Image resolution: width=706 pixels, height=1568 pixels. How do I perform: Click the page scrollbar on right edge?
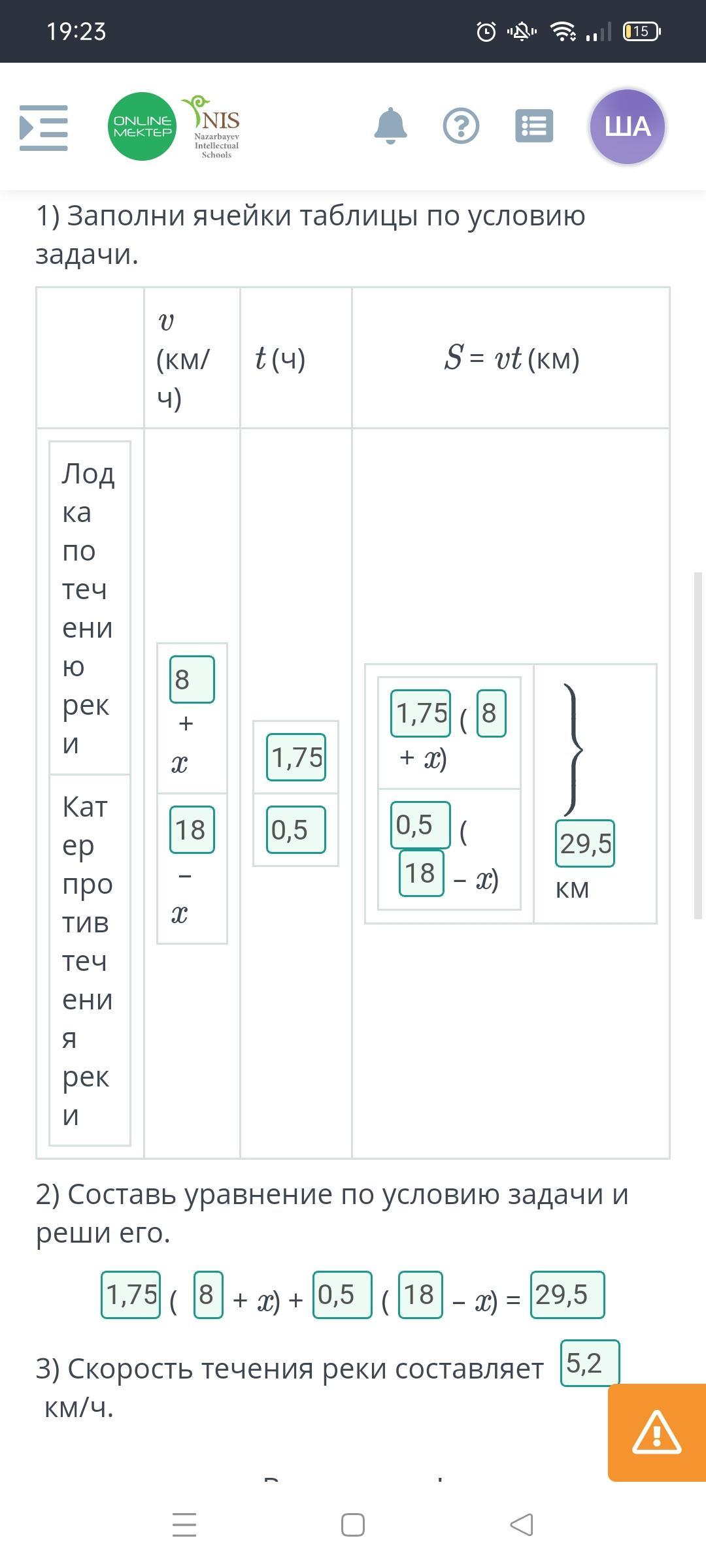(698, 745)
